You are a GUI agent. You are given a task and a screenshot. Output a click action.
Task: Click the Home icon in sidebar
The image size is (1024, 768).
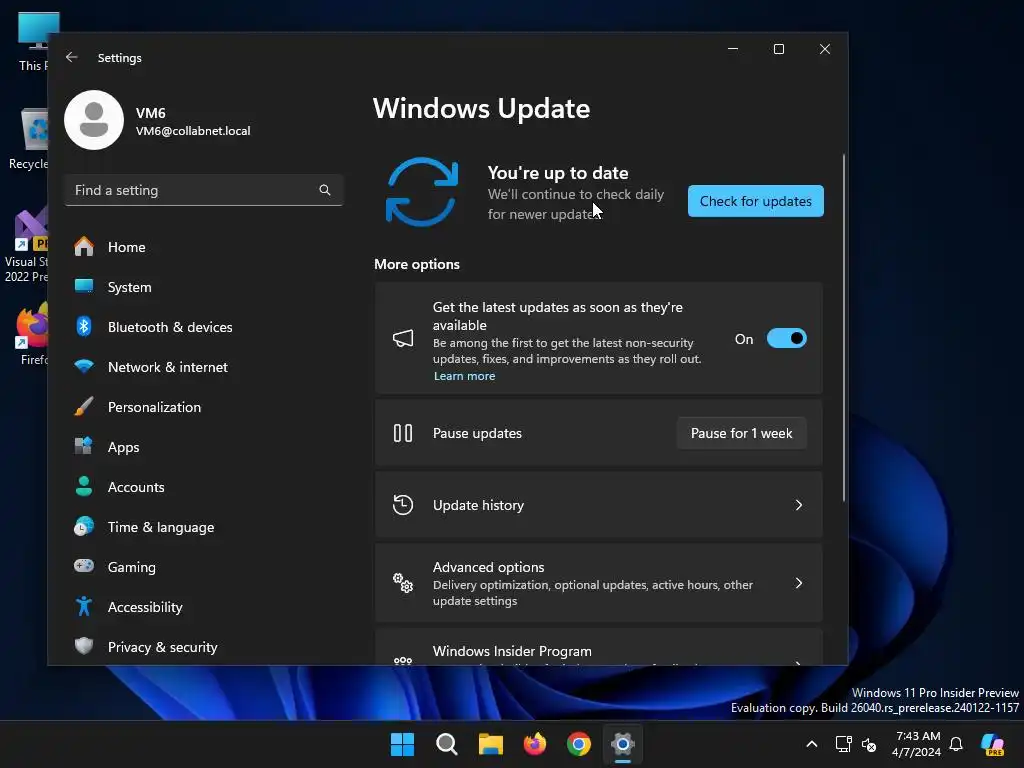click(84, 247)
